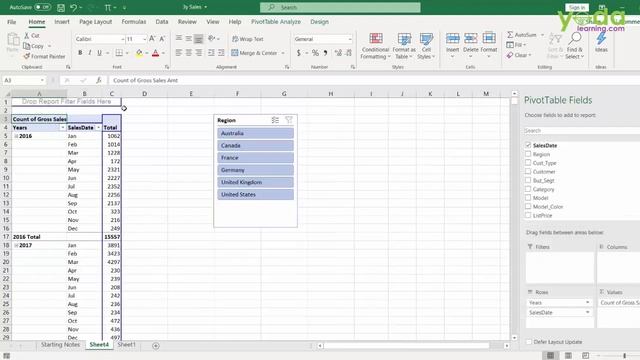640x360 pixels.
Task: Click the Insert cells icon
Action: (452, 39)
